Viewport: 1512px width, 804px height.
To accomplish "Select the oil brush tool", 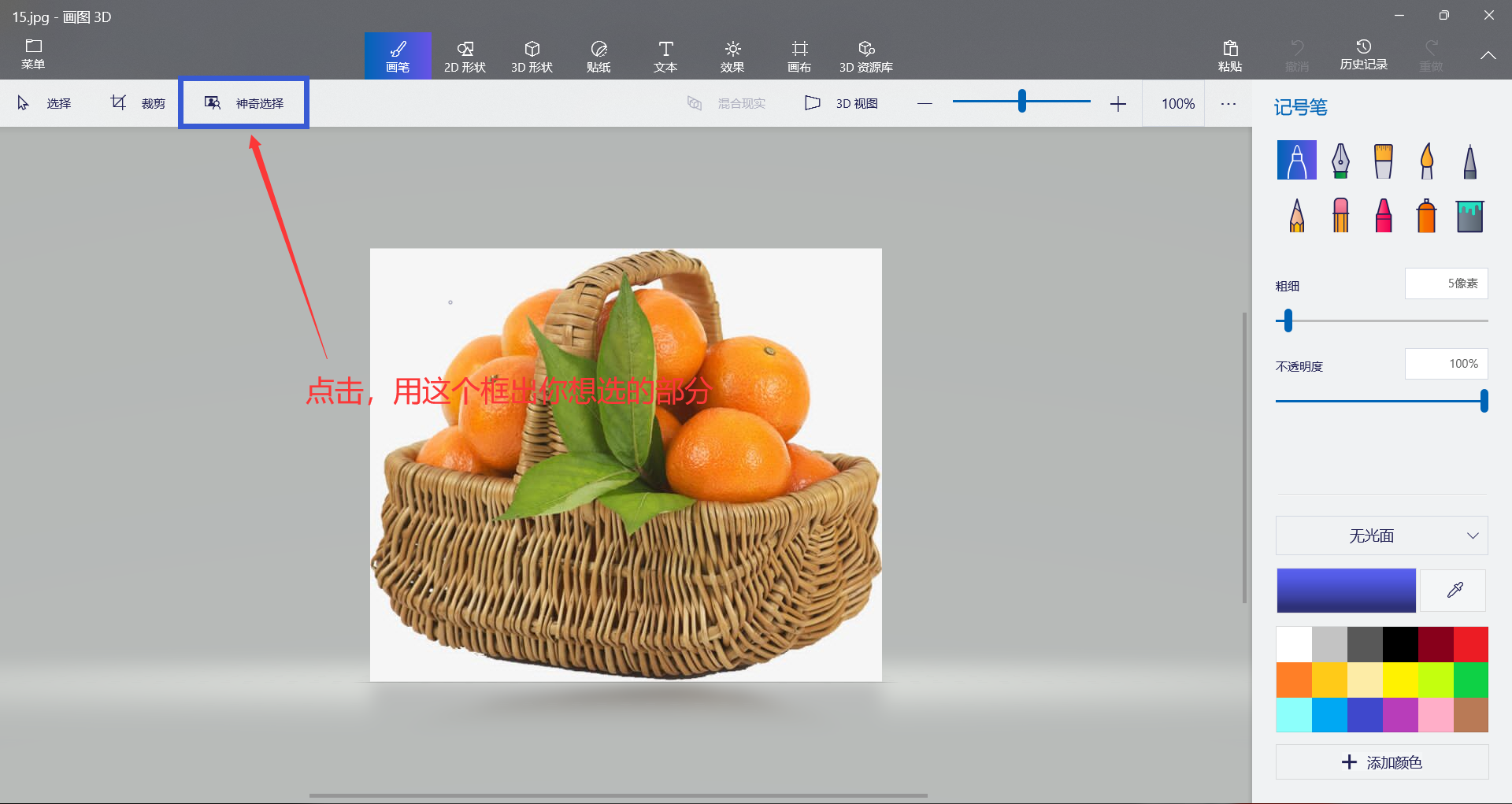I will point(1384,160).
